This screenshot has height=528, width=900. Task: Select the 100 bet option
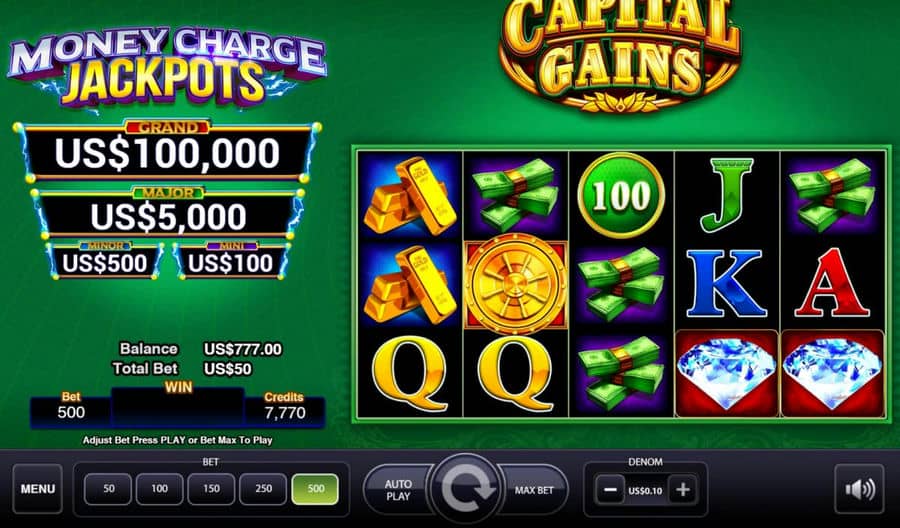[160, 489]
